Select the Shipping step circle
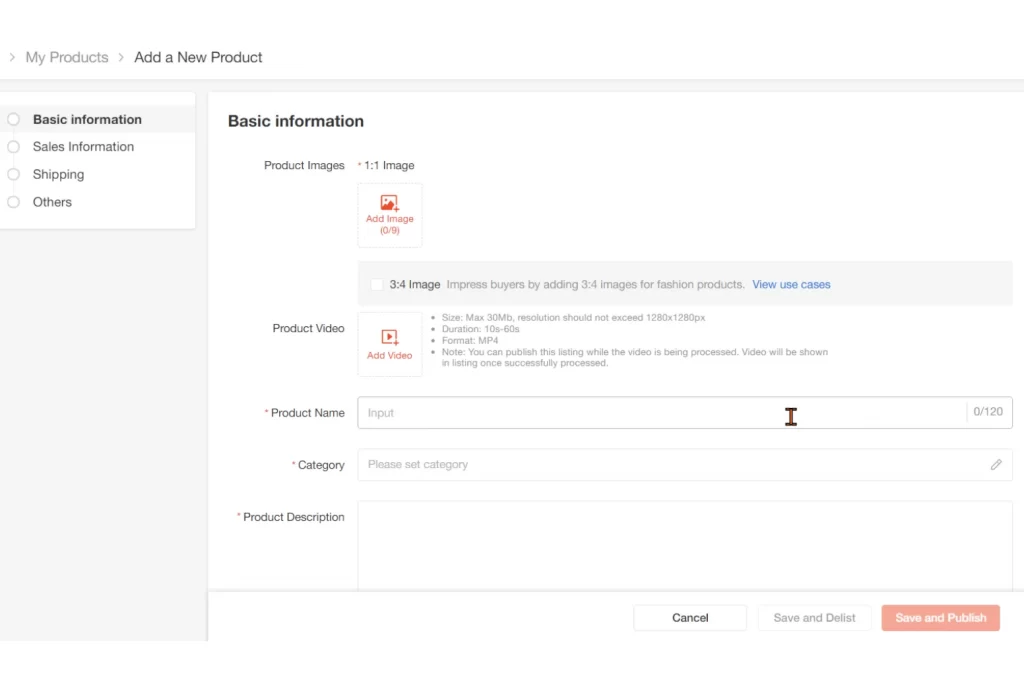 [13, 174]
